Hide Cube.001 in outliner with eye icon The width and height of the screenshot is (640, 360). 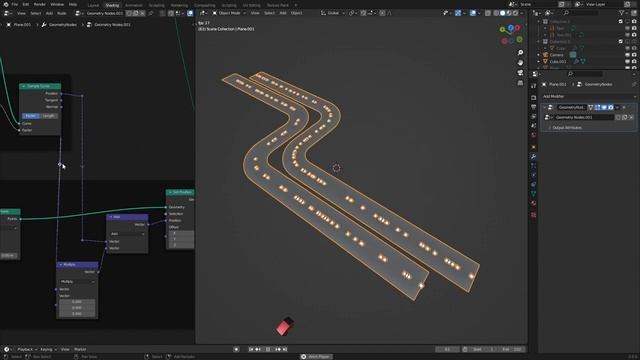click(x=627, y=62)
